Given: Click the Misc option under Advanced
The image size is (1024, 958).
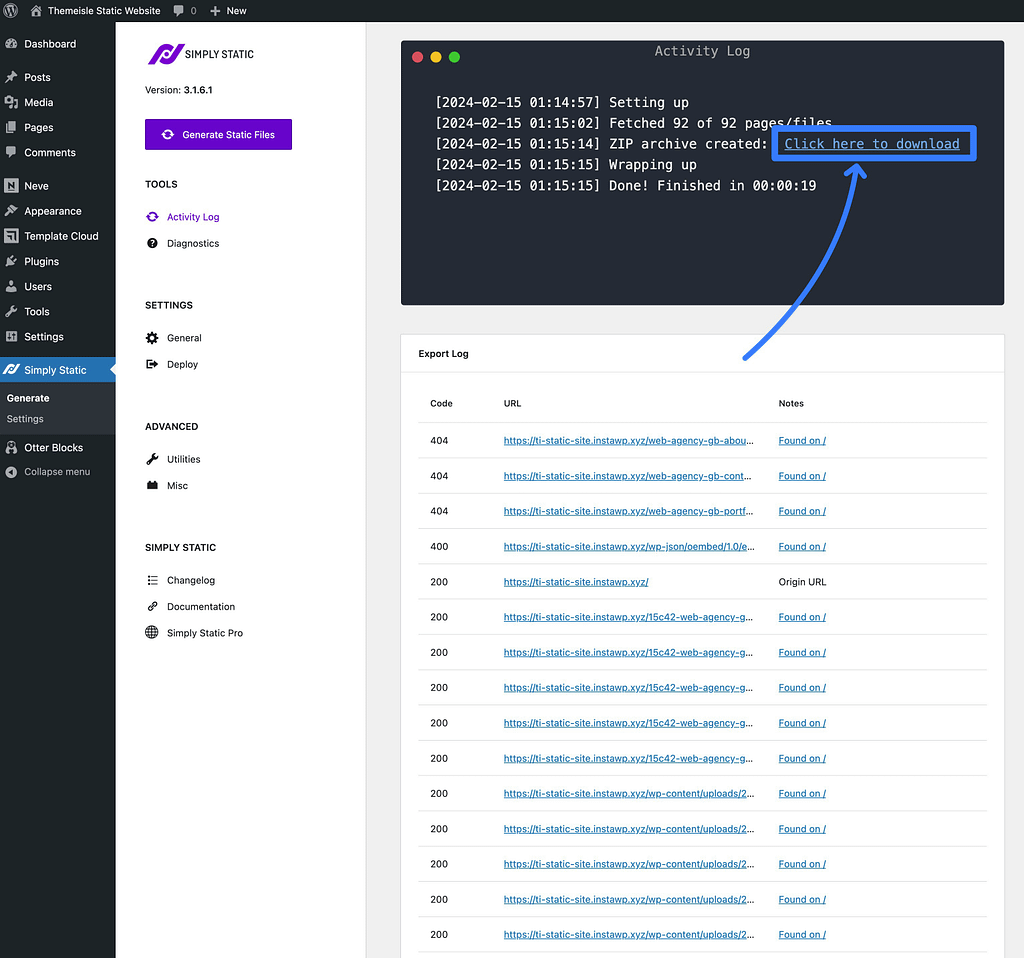Looking at the screenshot, I should coord(177,485).
